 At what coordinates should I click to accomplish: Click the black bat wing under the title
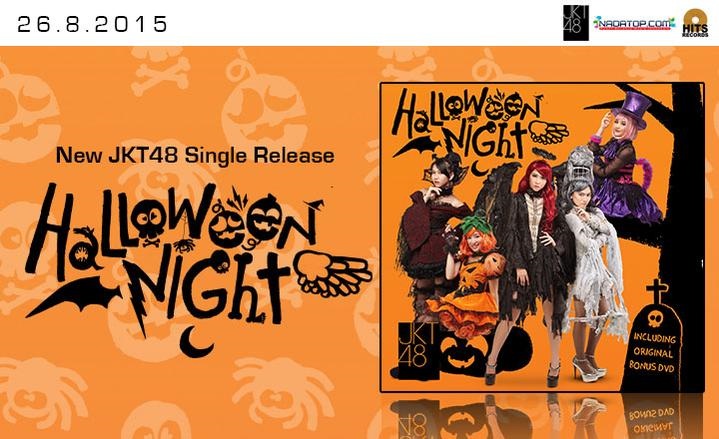coord(73,295)
